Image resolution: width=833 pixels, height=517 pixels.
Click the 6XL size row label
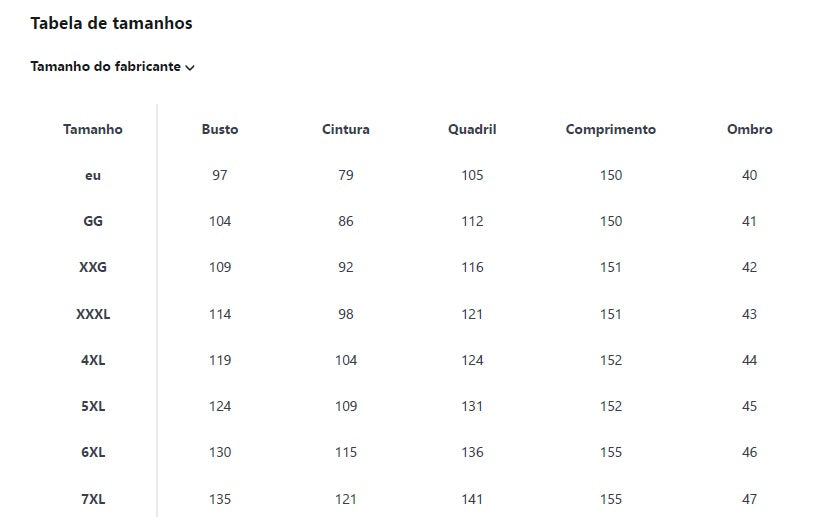pyautogui.click(x=93, y=452)
